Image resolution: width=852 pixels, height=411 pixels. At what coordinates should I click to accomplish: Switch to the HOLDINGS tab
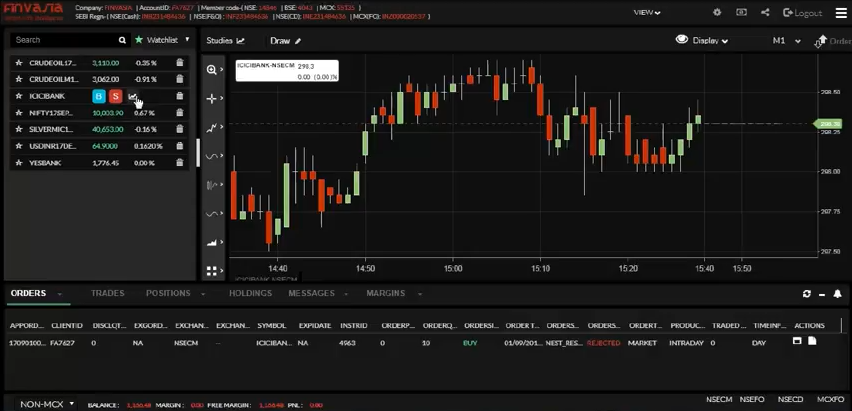point(250,293)
